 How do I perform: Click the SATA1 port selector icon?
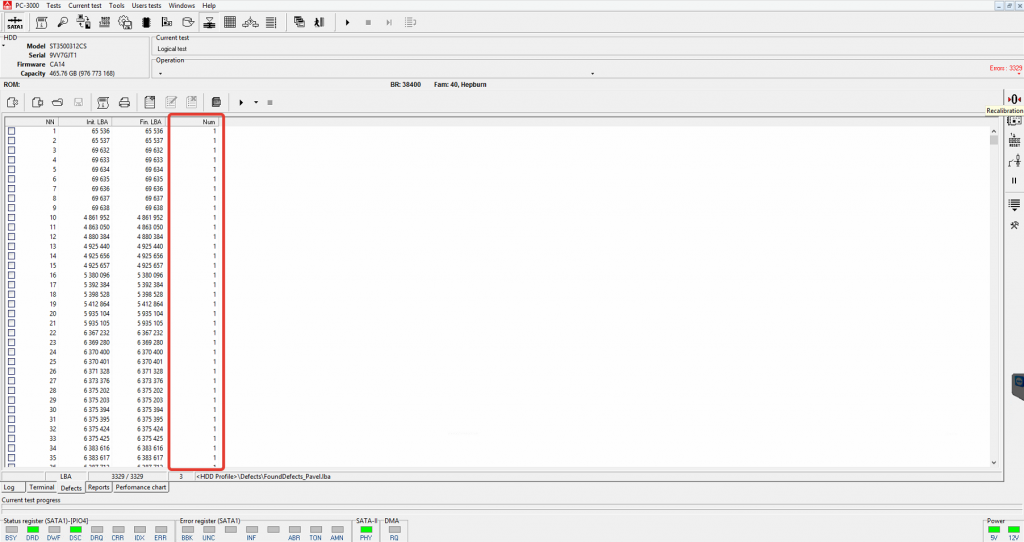pyautogui.click(x=16, y=22)
